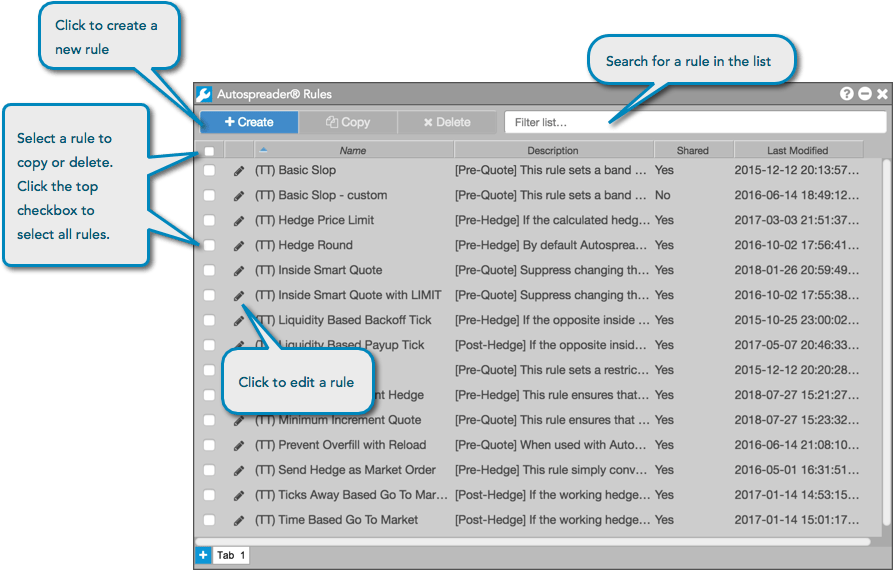Open help via the question mark icon
This screenshot has height=572, width=896.
[847, 94]
